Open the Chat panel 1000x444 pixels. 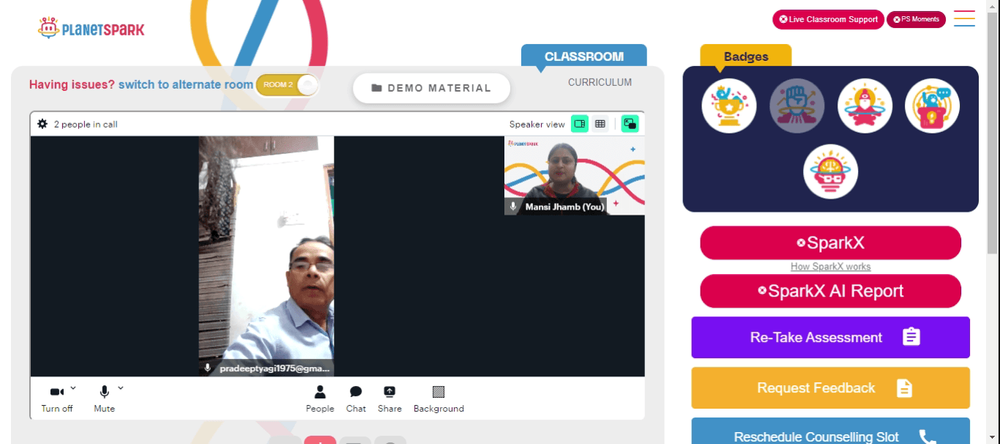point(356,399)
